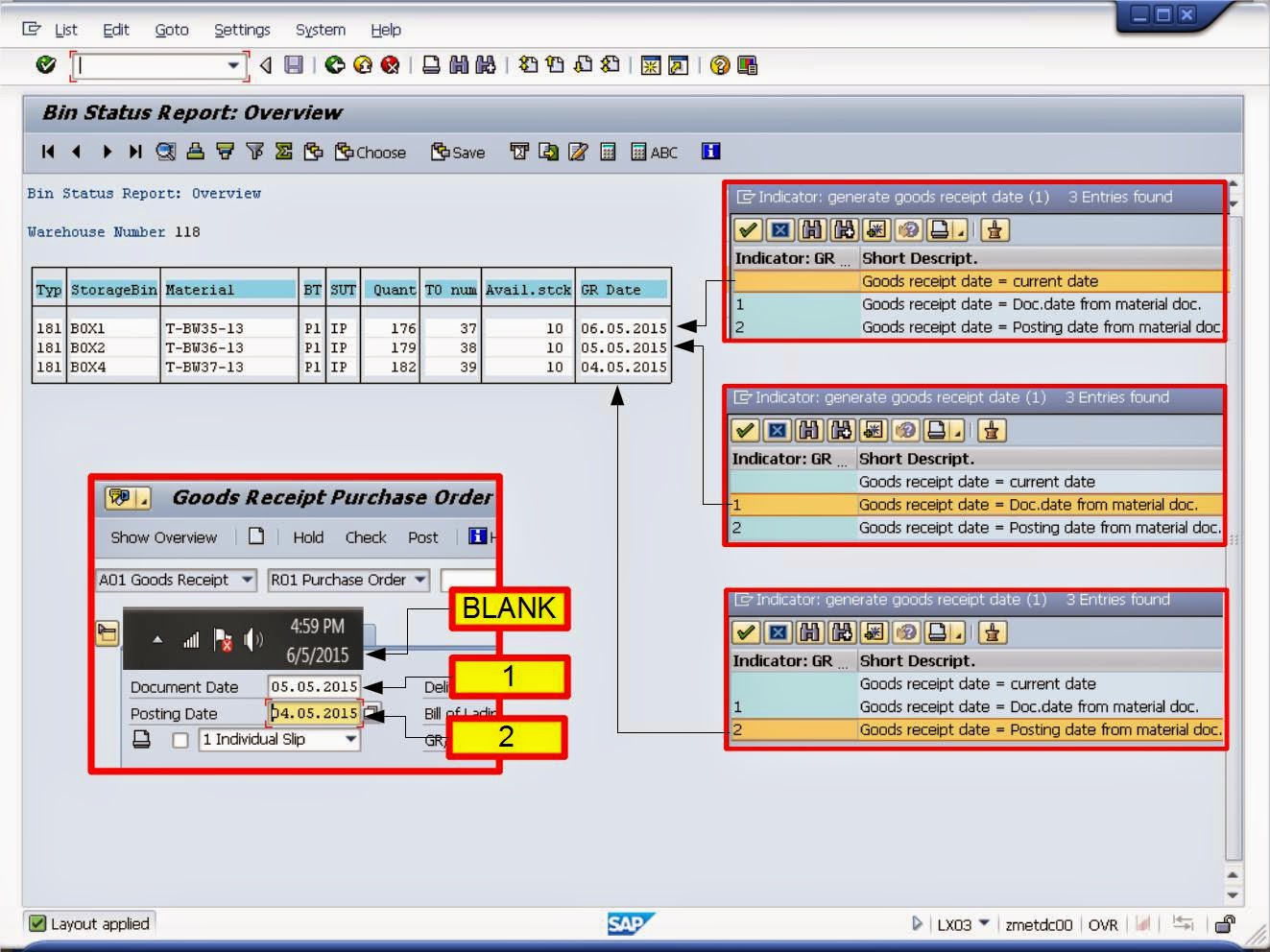Click the binoculars Find icon in the Indicator dialog
The height and width of the screenshot is (952, 1270).
point(813,230)
